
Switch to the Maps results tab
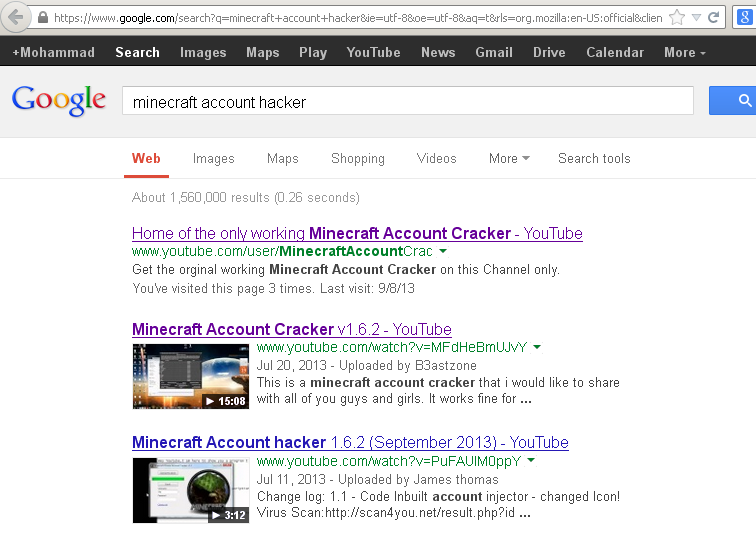283,159
